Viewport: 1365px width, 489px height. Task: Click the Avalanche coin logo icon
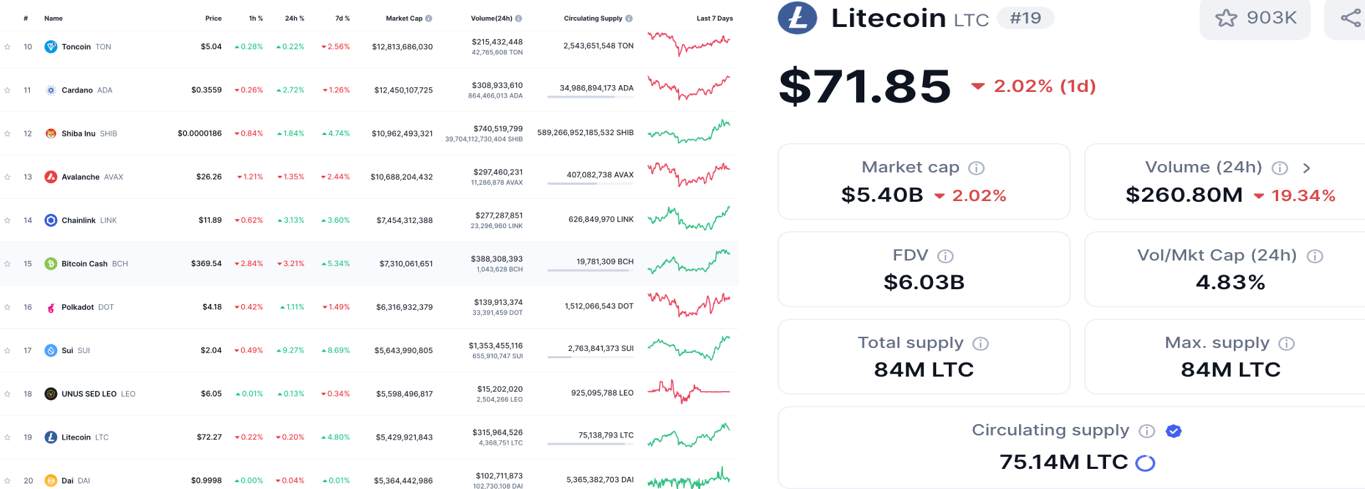click(51, 177)
